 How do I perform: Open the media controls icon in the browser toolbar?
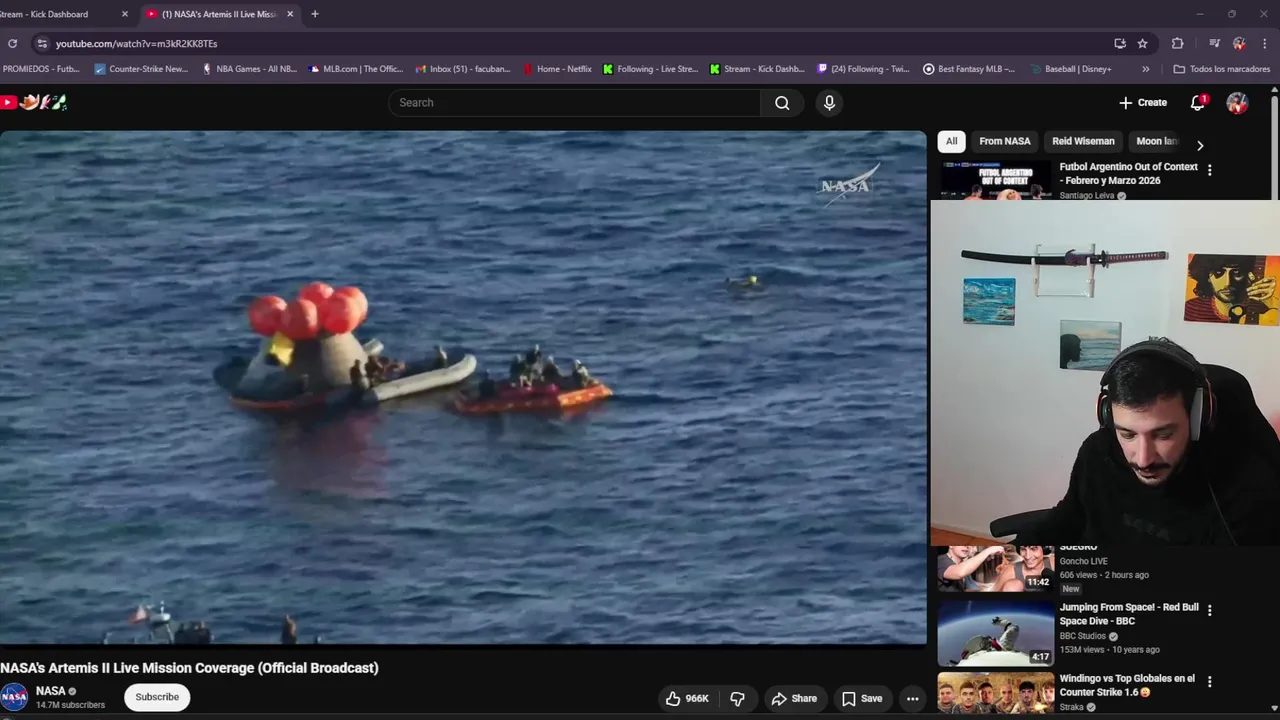[x=1214, y=43]
